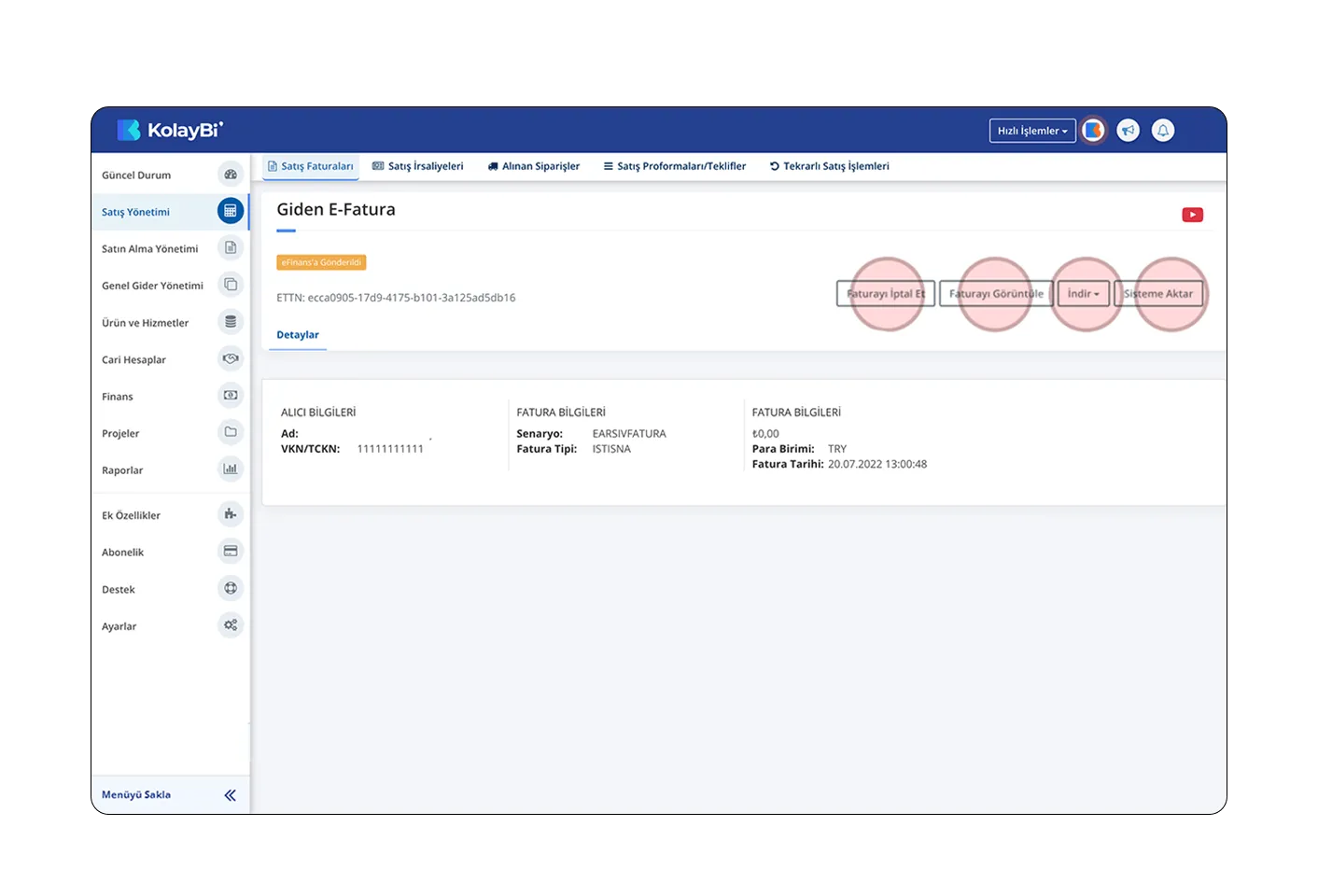Click the Cari Hesaplar handshake icon
Image resolution: width=1318 pixels, height=896 pixels.
pos(231,358)
